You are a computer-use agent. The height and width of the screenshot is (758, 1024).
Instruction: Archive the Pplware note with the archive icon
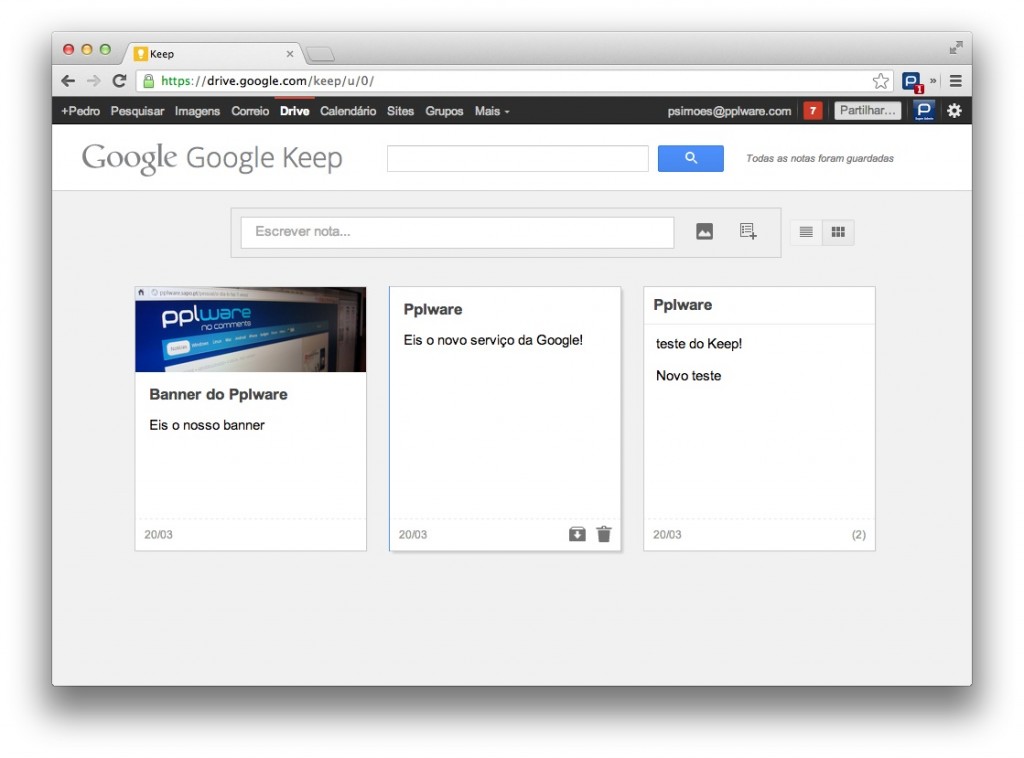[577, 534]
